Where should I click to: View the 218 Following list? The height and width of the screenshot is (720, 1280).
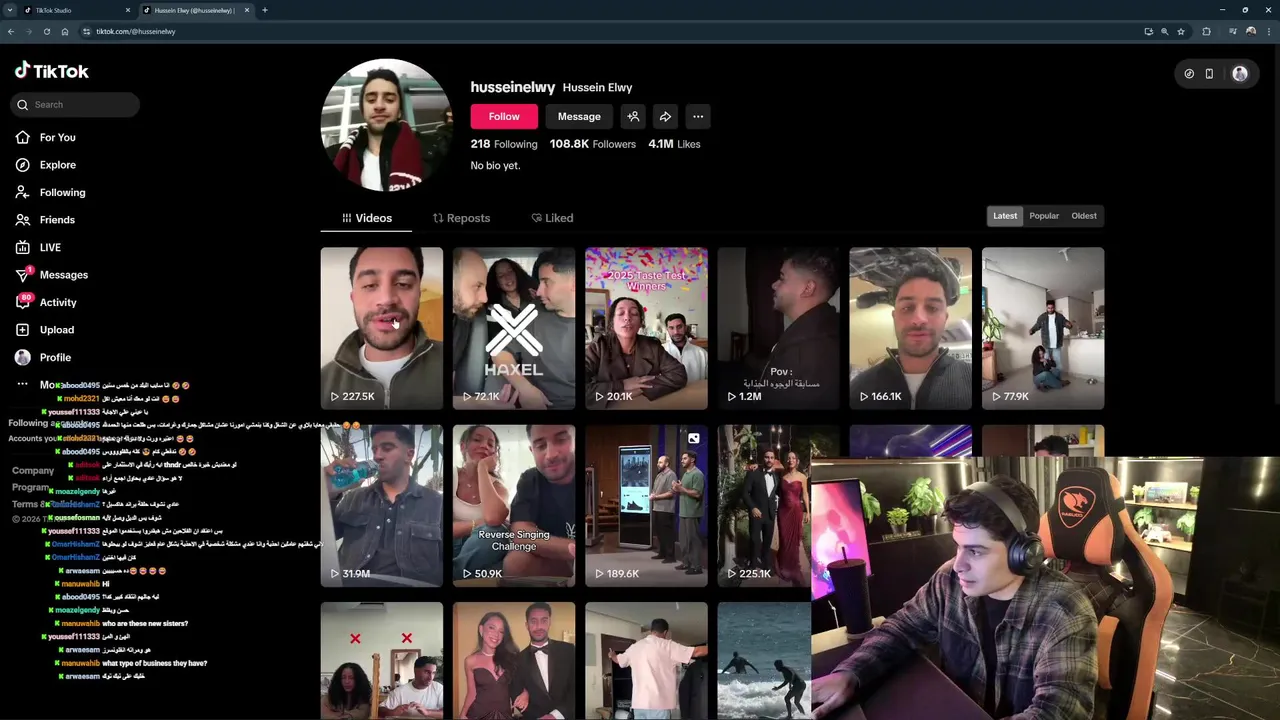coord(504,144)
